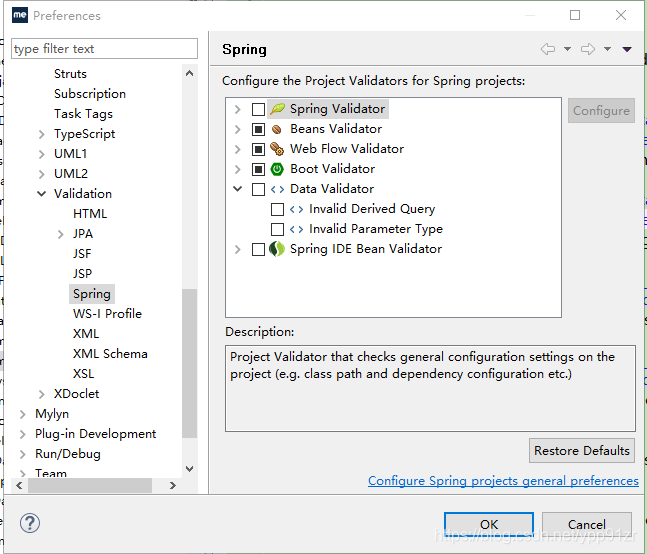The width and height of the screenshot is (647, 554).
Task: Click the validator Description text box
Action: [430, 389]
